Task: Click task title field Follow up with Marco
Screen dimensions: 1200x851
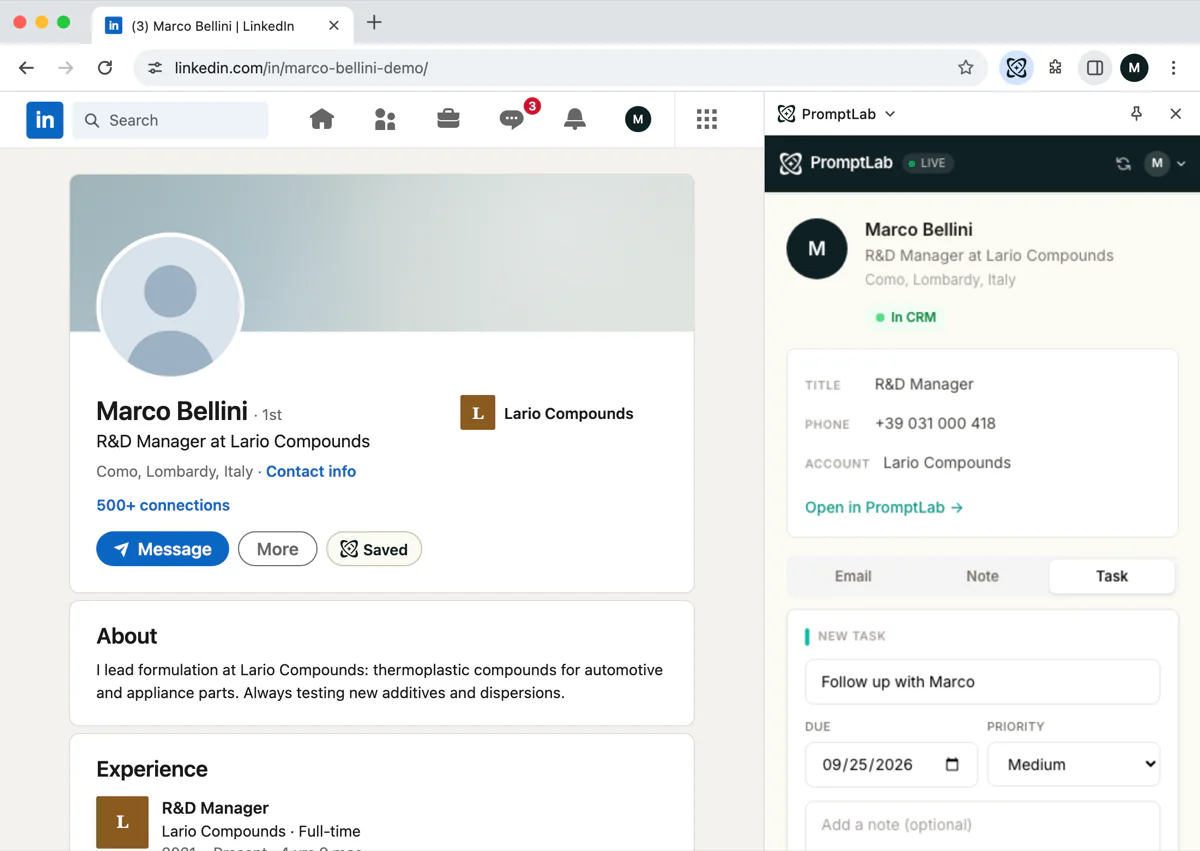Action: [x=982, y=682]
